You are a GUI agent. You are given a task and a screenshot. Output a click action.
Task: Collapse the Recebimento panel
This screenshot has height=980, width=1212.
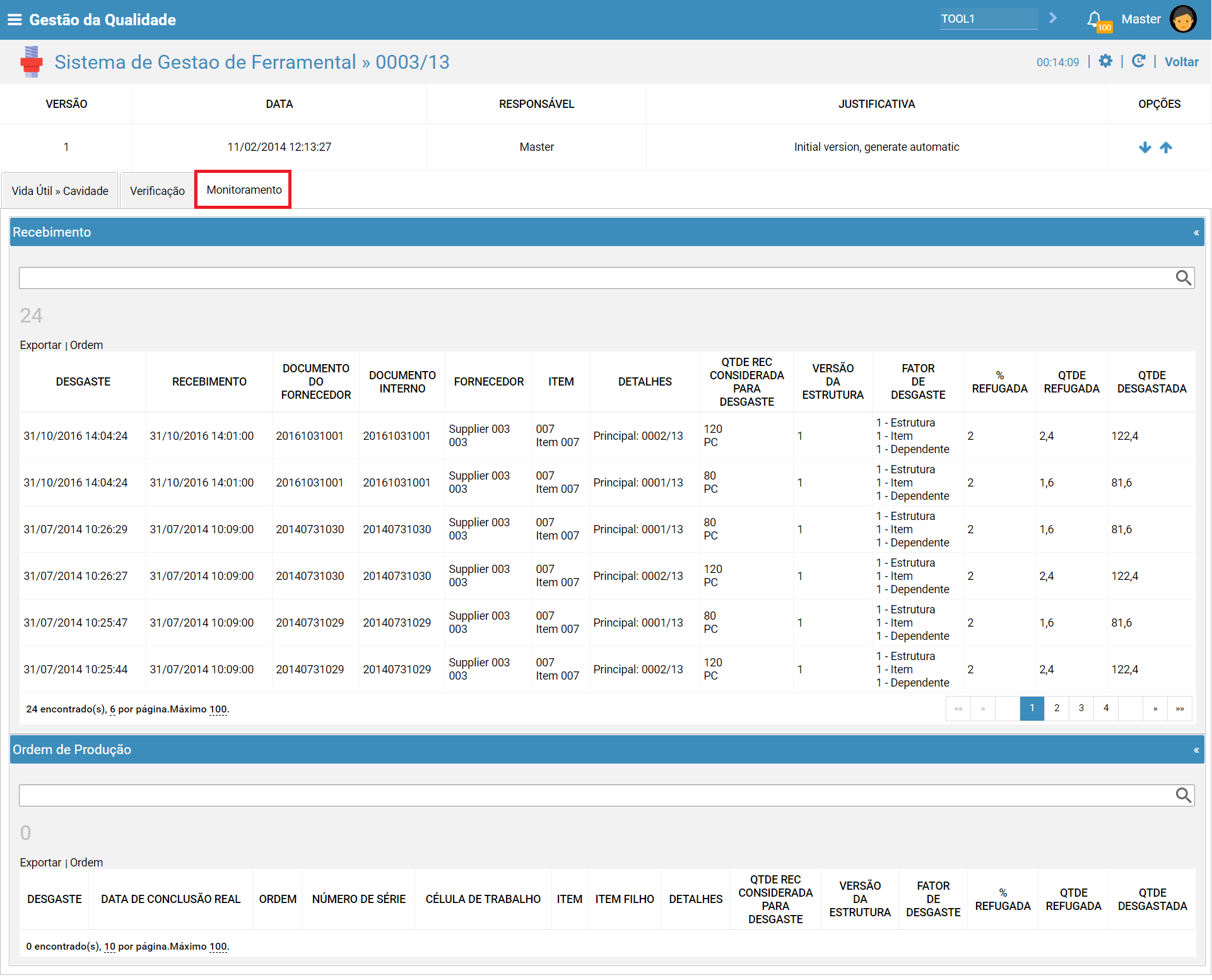click(x=1196, y=233)
